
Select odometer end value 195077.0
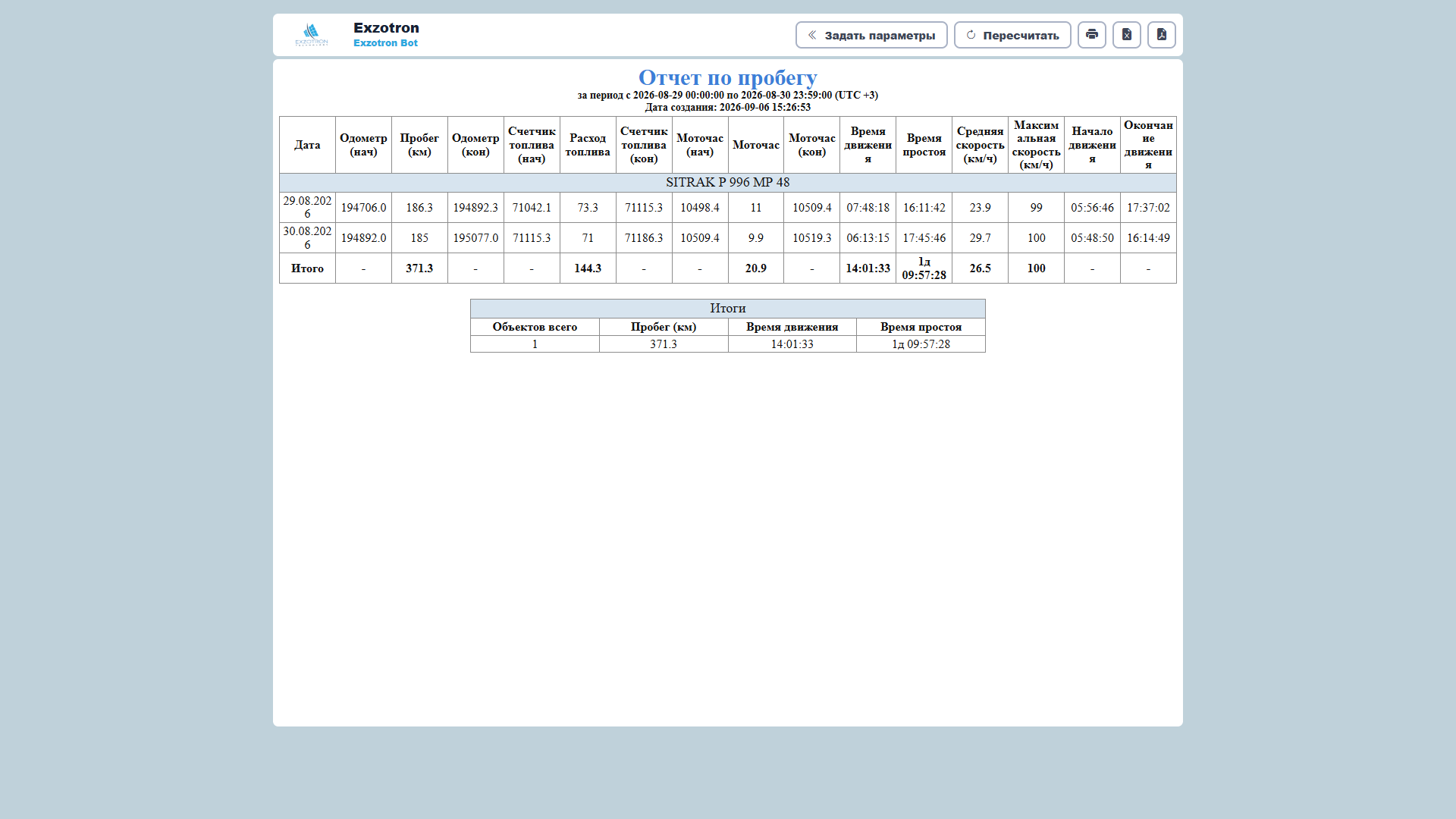click(475, 238)
